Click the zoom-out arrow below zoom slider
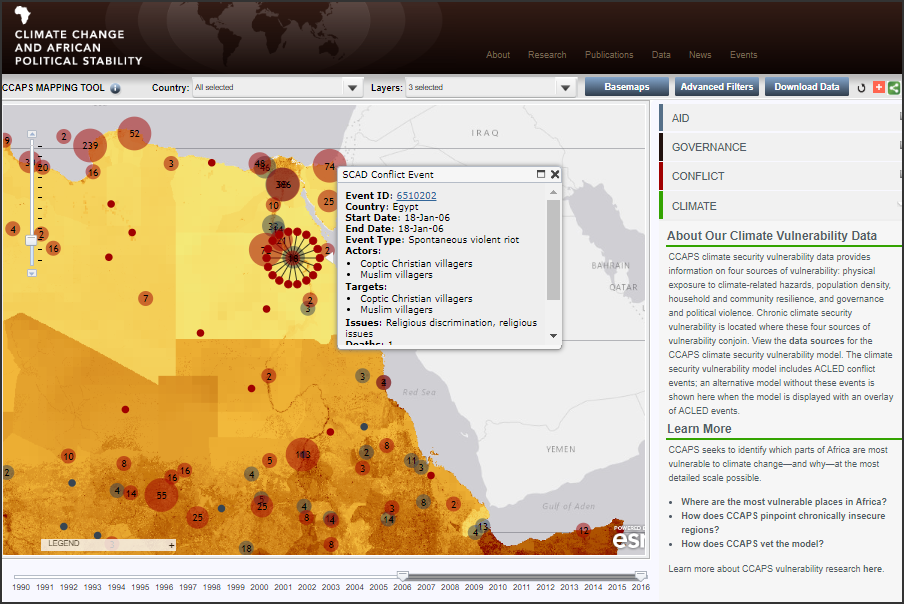 (x=31, y=272)
